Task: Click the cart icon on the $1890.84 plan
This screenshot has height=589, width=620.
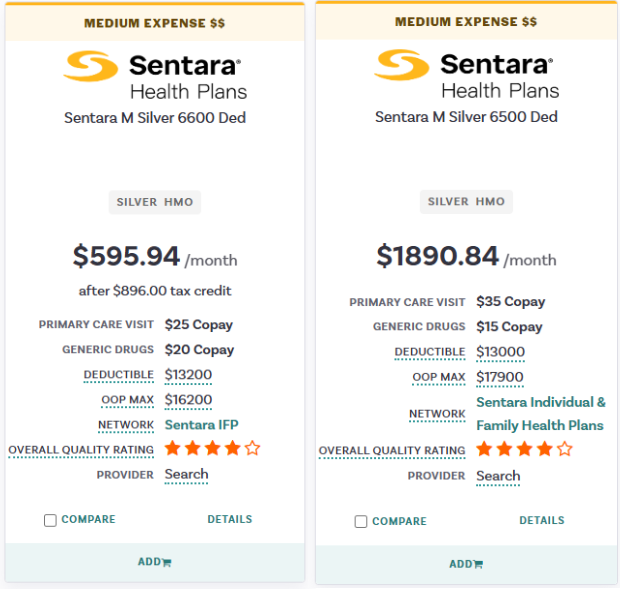Action: [x=478, y=565]
